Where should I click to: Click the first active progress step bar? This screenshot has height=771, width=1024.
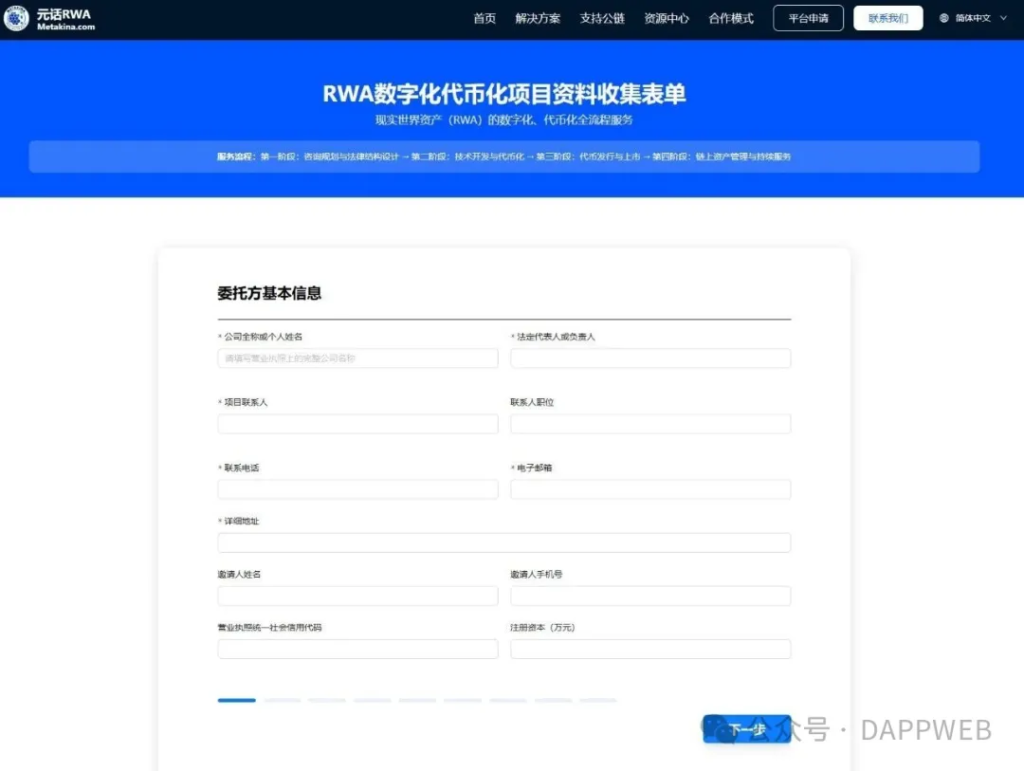[x=236, y=700]
